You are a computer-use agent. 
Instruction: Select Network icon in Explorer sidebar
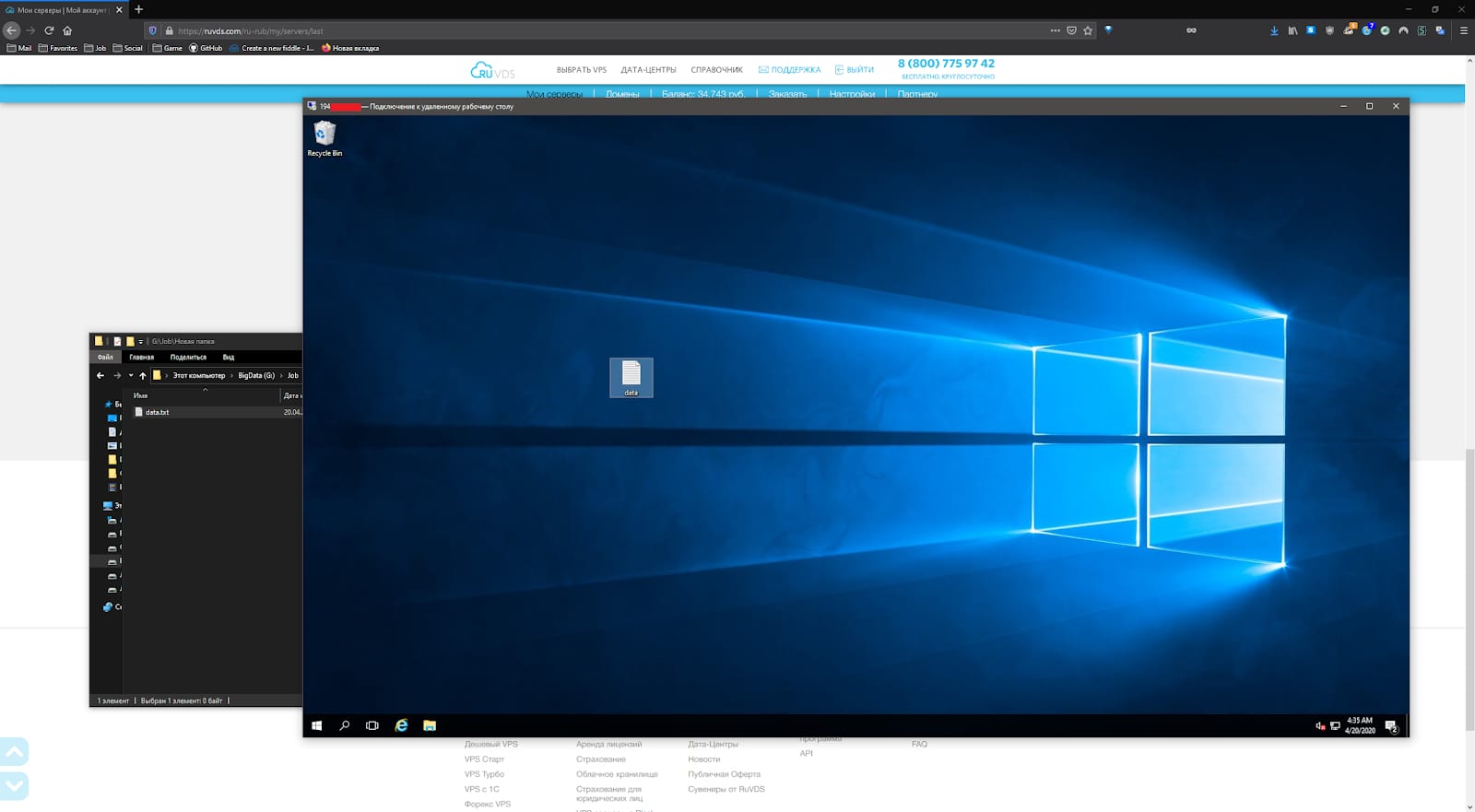(x=108, y=606)
